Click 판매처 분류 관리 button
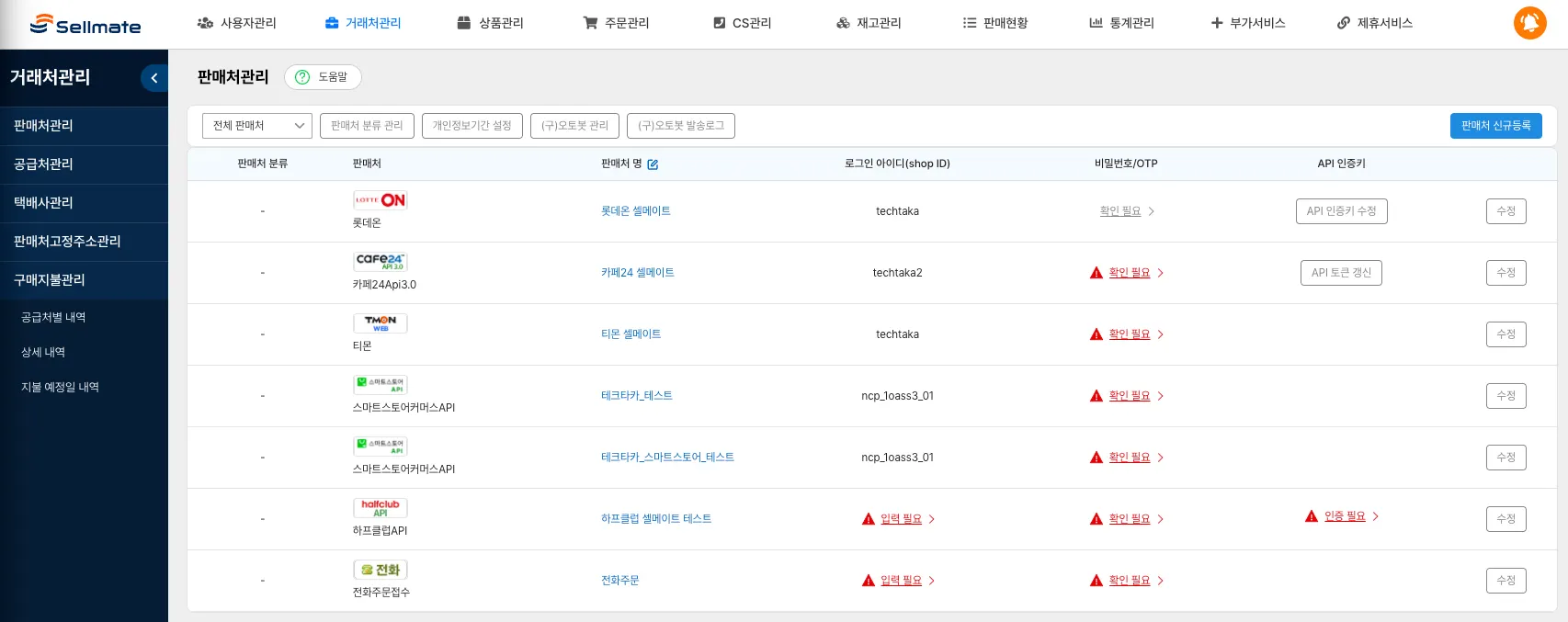1568x622 pixels. pyautogui.click(x=367, y=126)
